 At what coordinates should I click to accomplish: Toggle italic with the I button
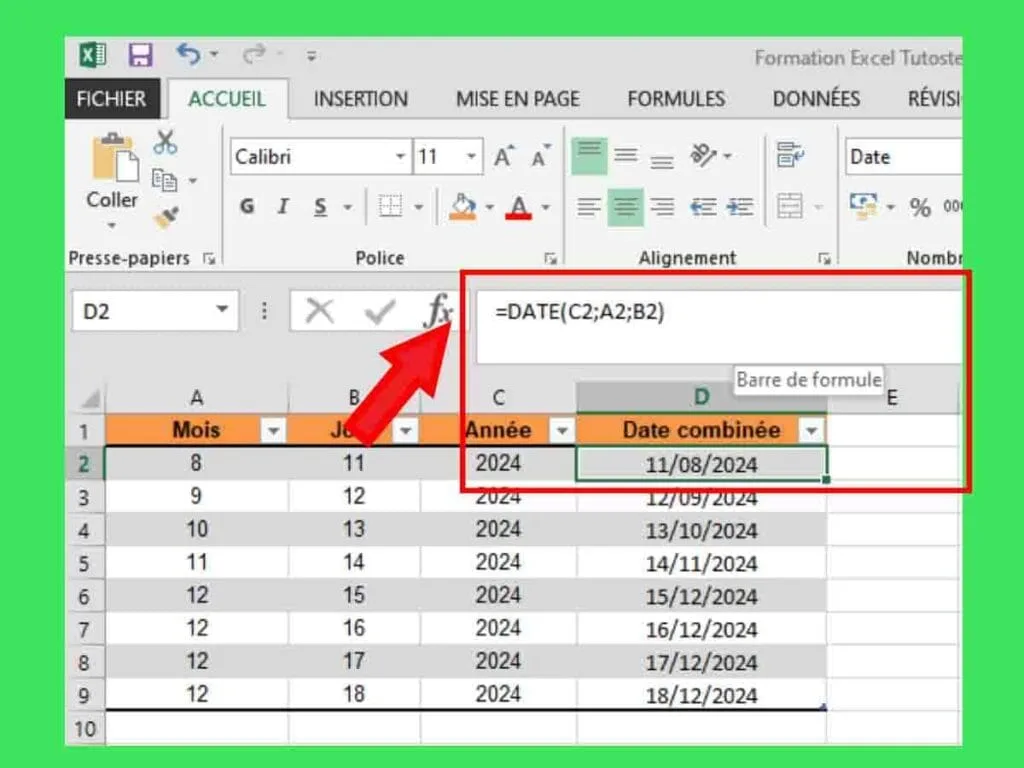pos(282,205)
